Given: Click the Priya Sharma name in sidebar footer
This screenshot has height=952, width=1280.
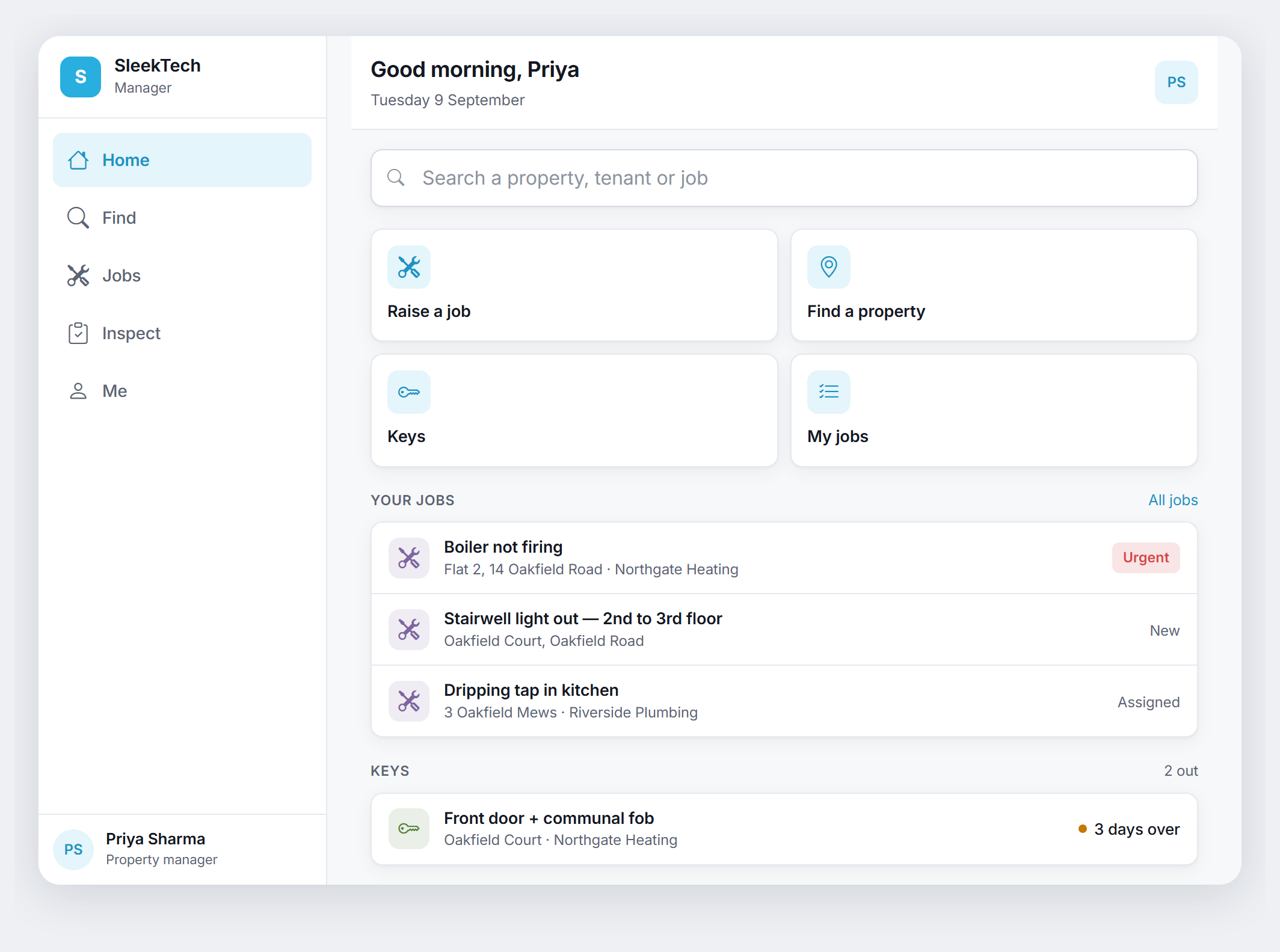Looking at the screenshot, I should [x=155, y=839].
